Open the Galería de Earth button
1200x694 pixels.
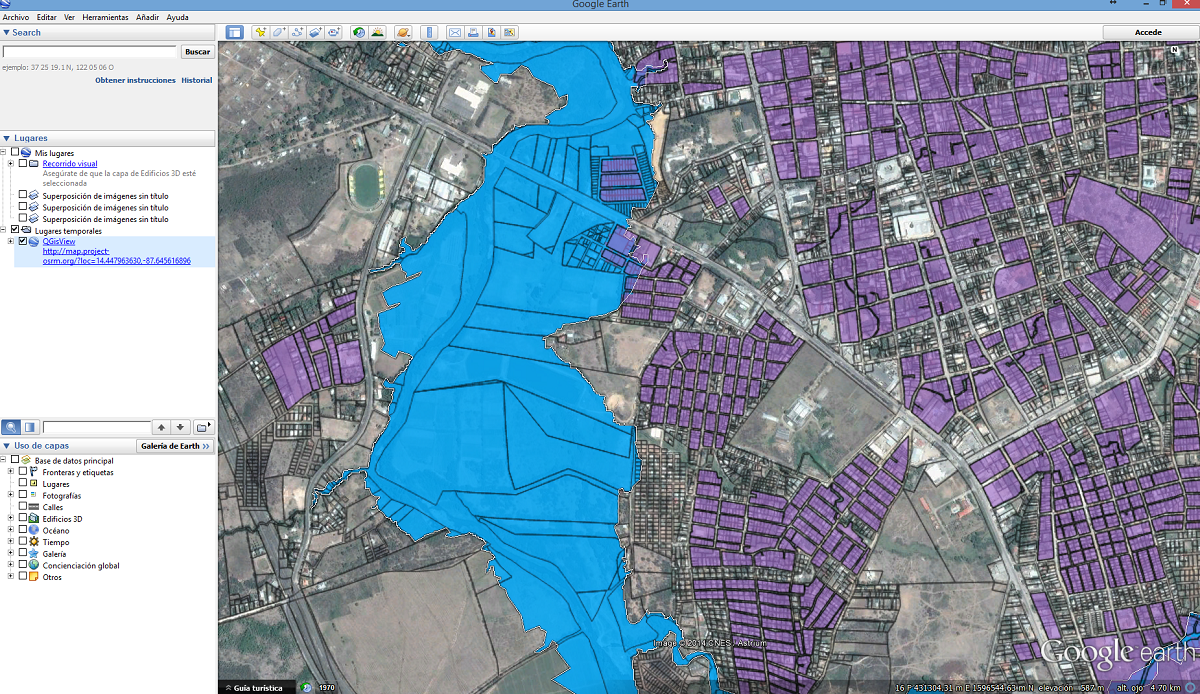(x=176, y=446)
